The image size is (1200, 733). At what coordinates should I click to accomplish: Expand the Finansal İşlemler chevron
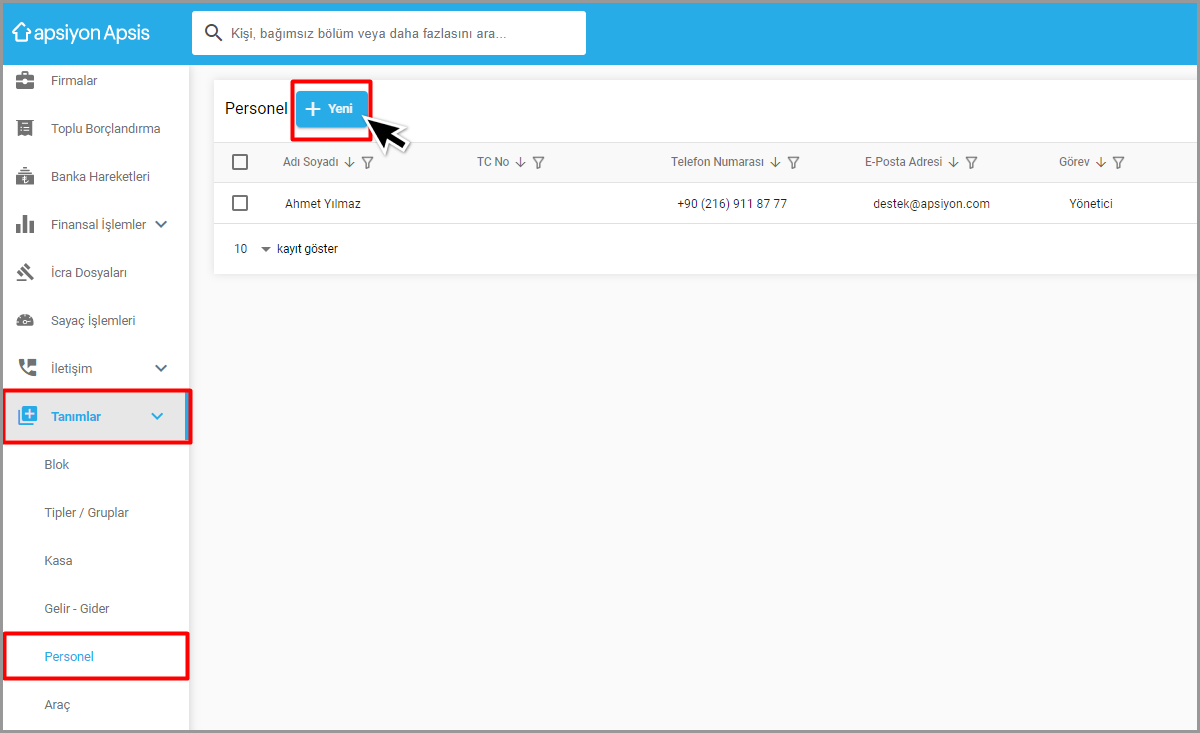coord(161,224)
